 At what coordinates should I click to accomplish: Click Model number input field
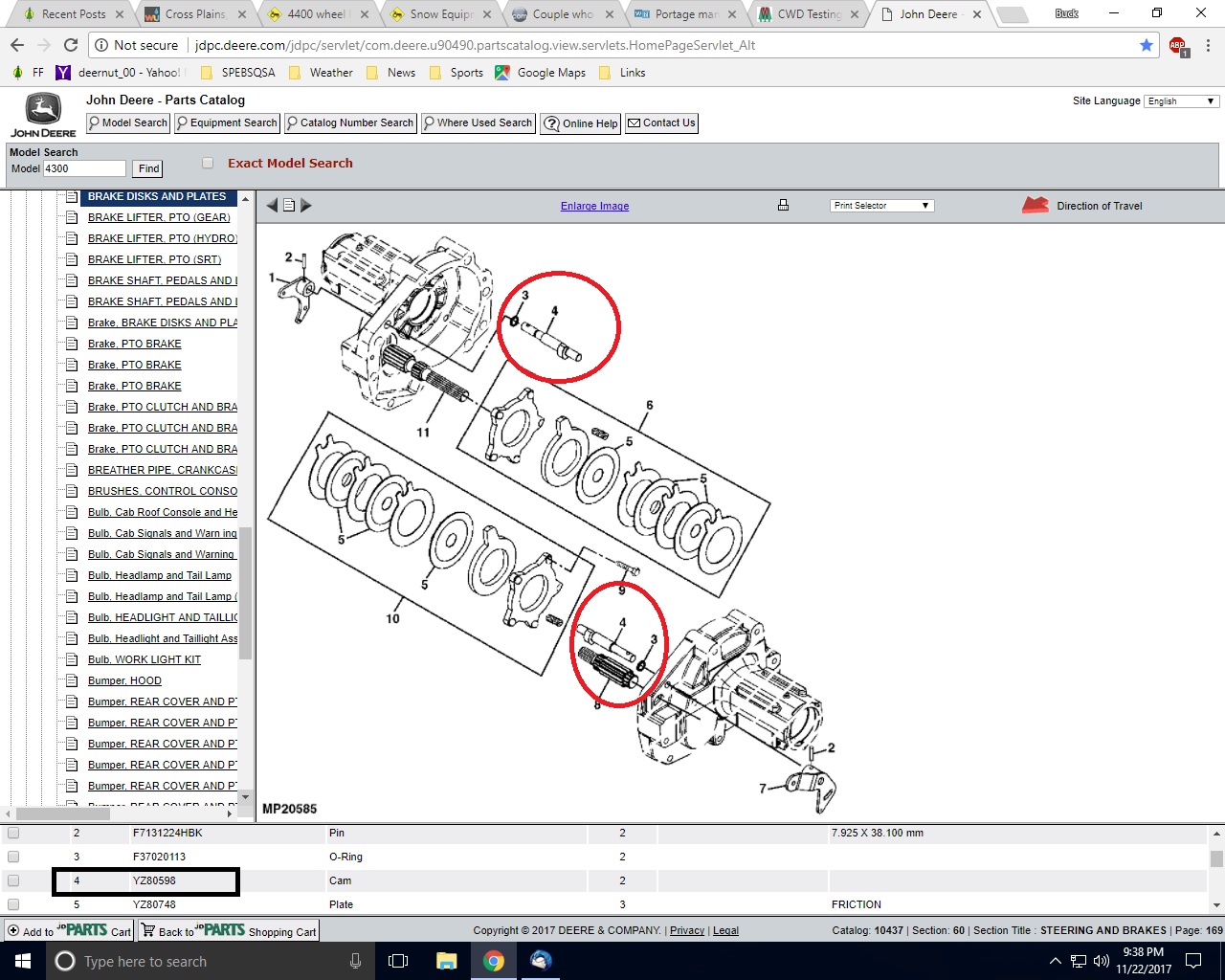(84, 168)
